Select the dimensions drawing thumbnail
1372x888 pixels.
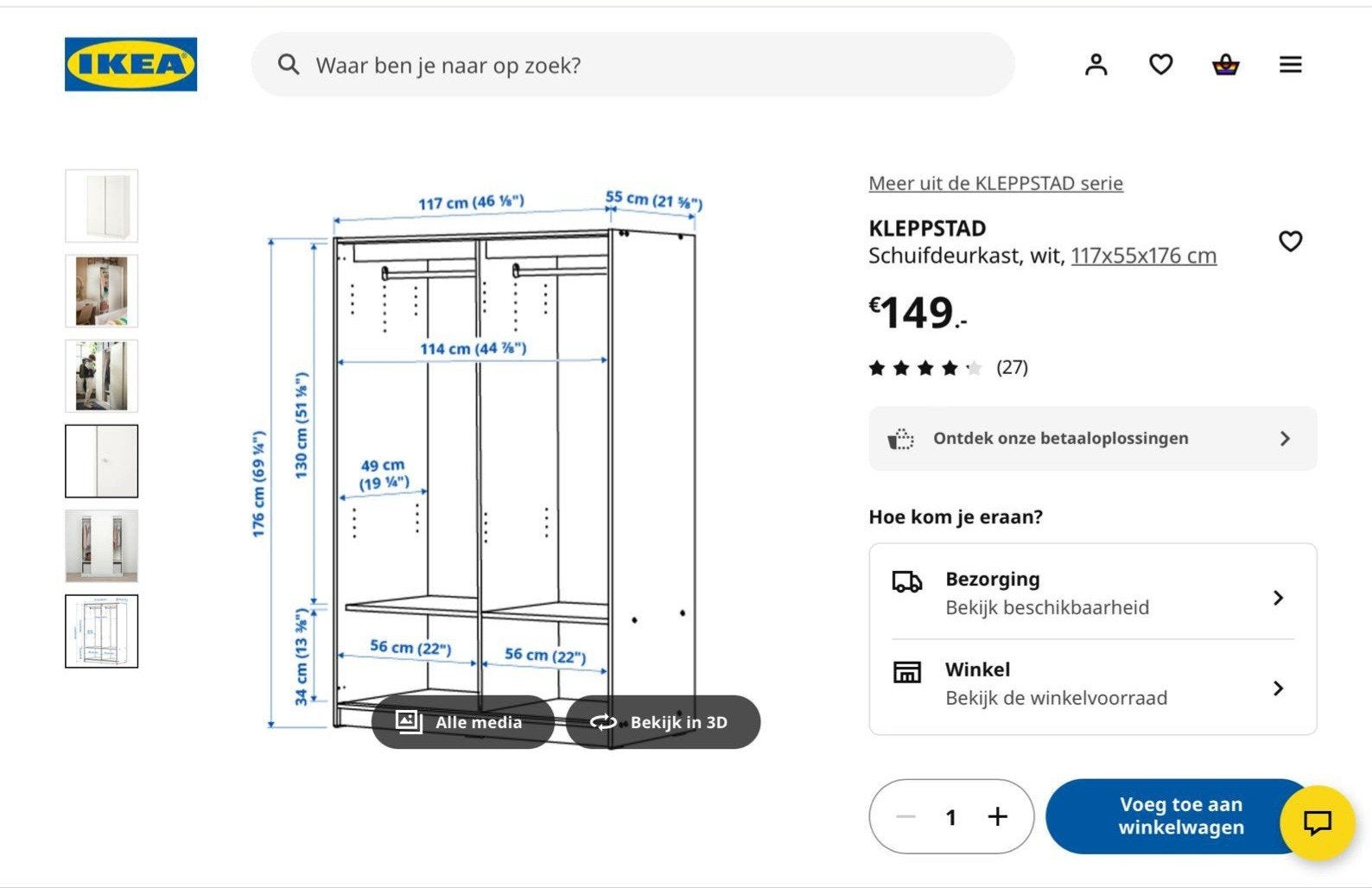pos(102,631)
